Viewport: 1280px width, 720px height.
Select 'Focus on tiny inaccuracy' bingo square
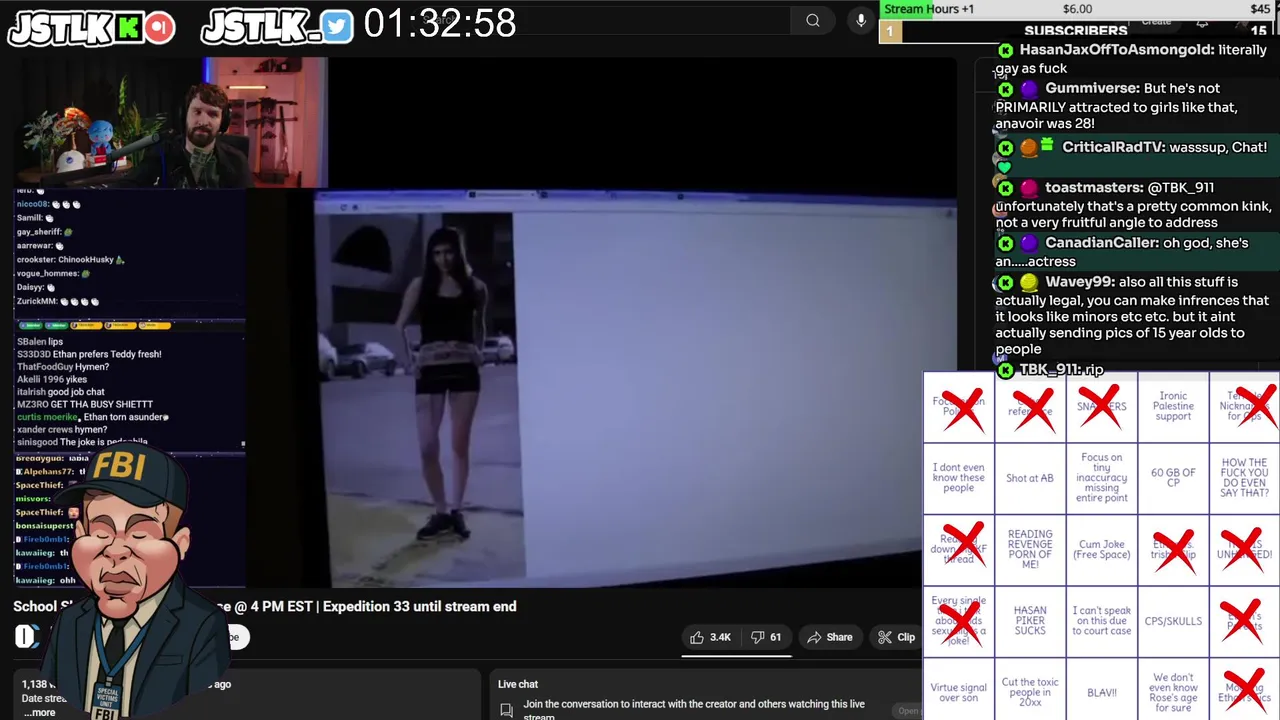pos(1102,478)
